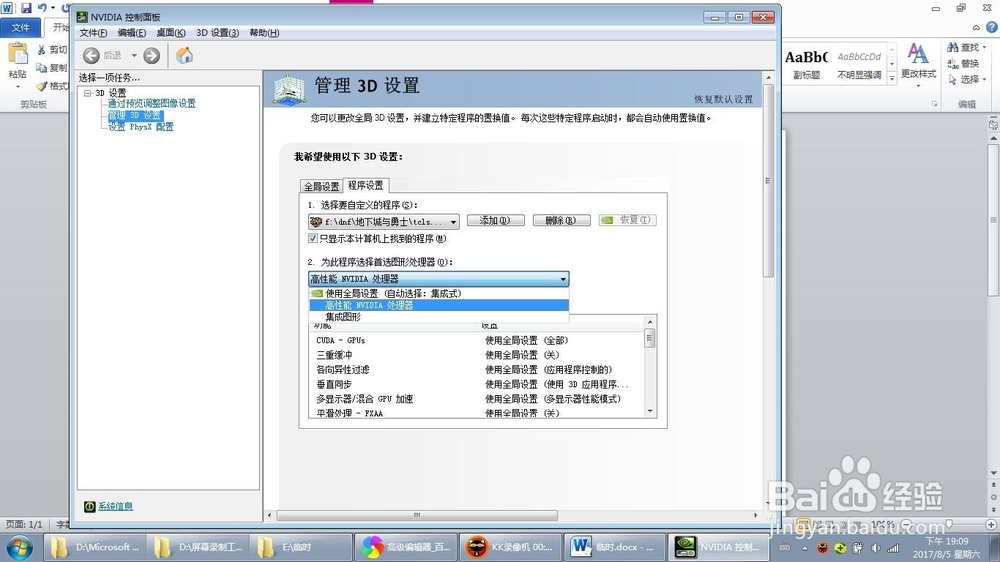The height and width of the screenshot is (562, 1000).
Task: Apply Word 副标题 style
Action: (806, 64)
